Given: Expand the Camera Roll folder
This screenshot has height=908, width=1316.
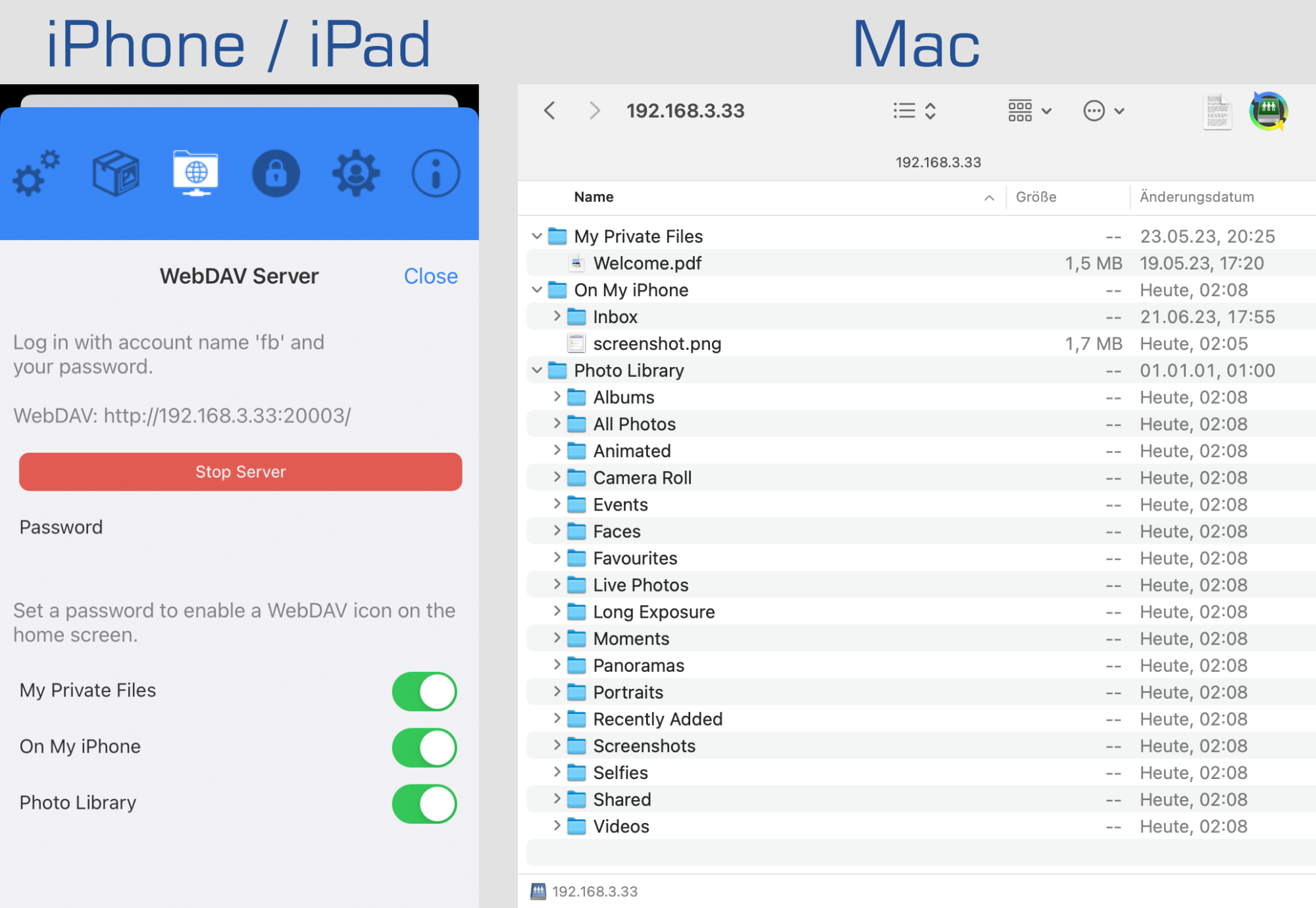Looking at the screenshot, I should pyautogui.click(x=557, y=477).
